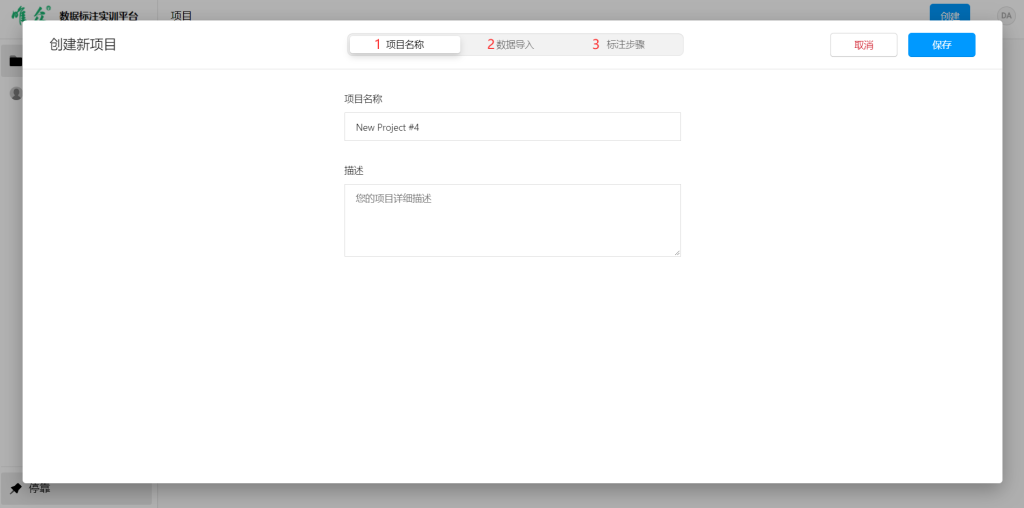Viewport: 1024px width, 508px height.
Task: Focus the New Project #4 name field
Action: click(x=512, y=127)
